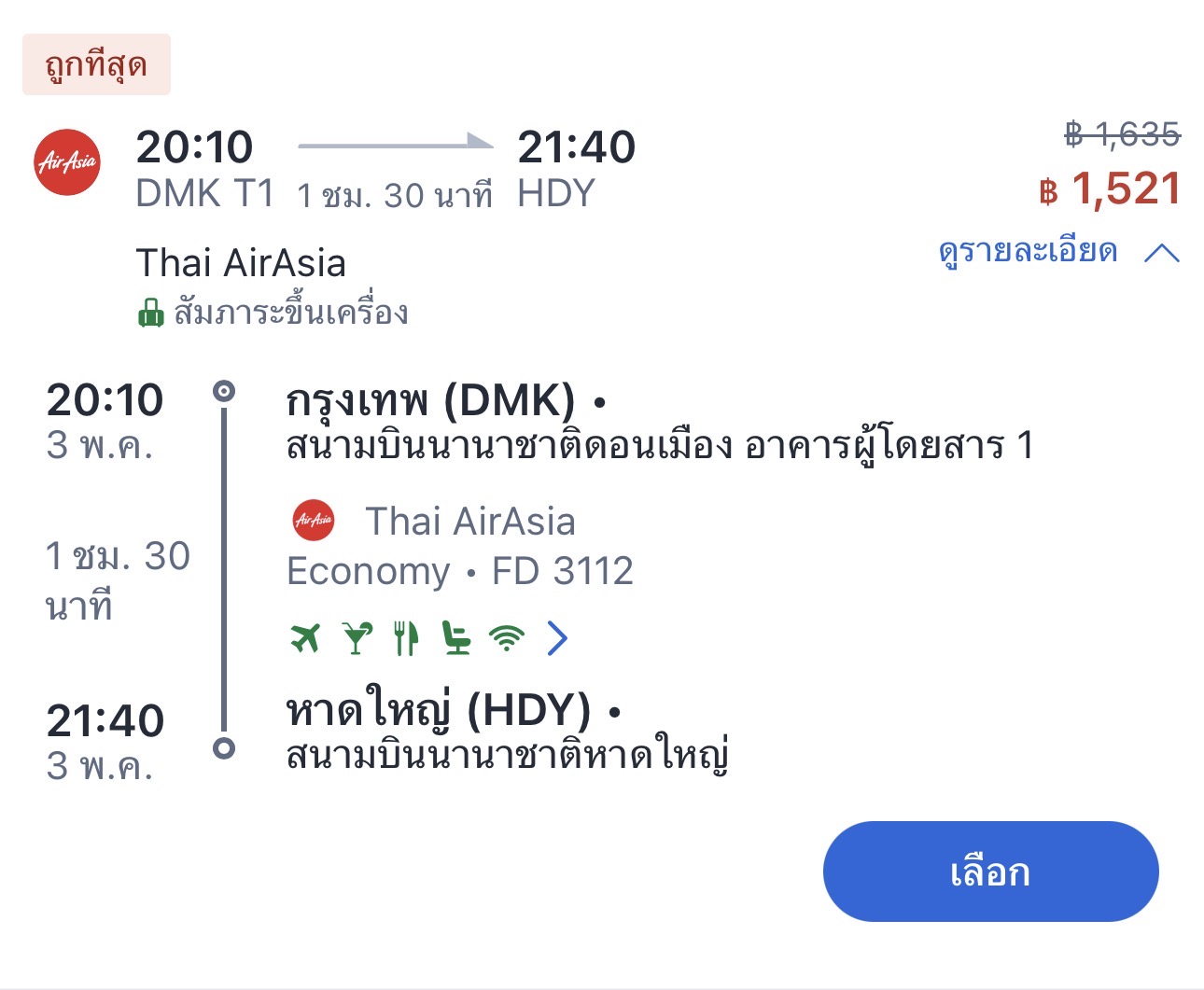Viewport: 1204px width, 990px height.
Task: Click the Economy FD 3112 flight text
Action: (459, 571)
